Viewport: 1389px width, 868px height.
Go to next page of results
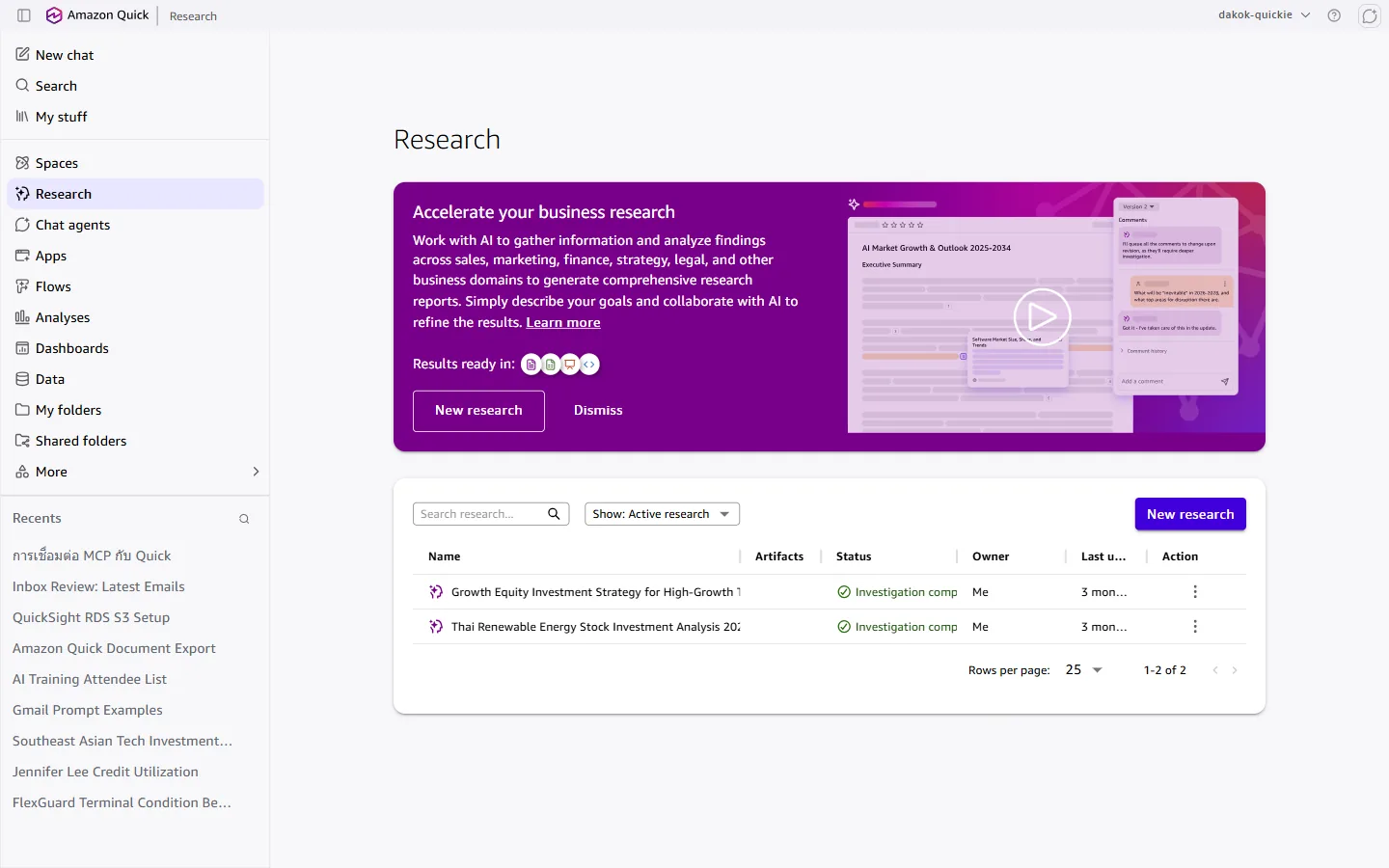tap(1235, 670)
